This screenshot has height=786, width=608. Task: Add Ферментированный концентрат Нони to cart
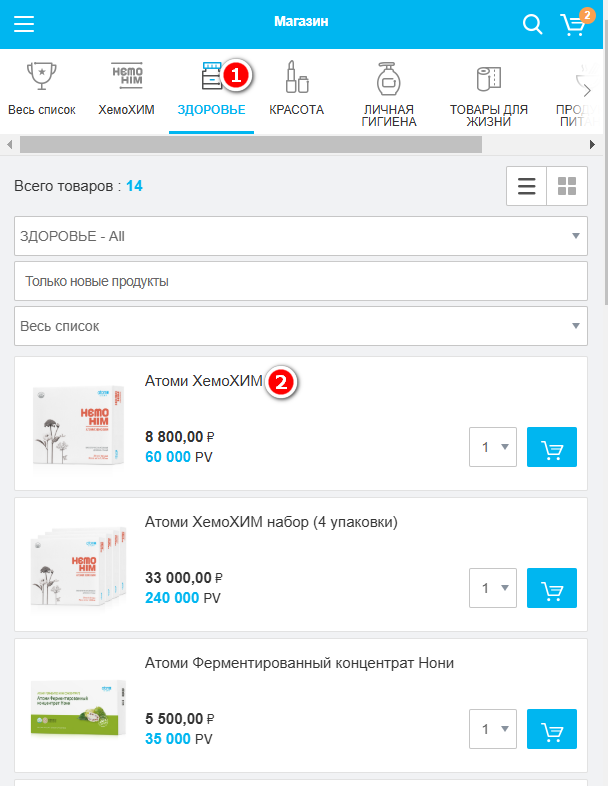pyautogui.click(x=552, y=728)
